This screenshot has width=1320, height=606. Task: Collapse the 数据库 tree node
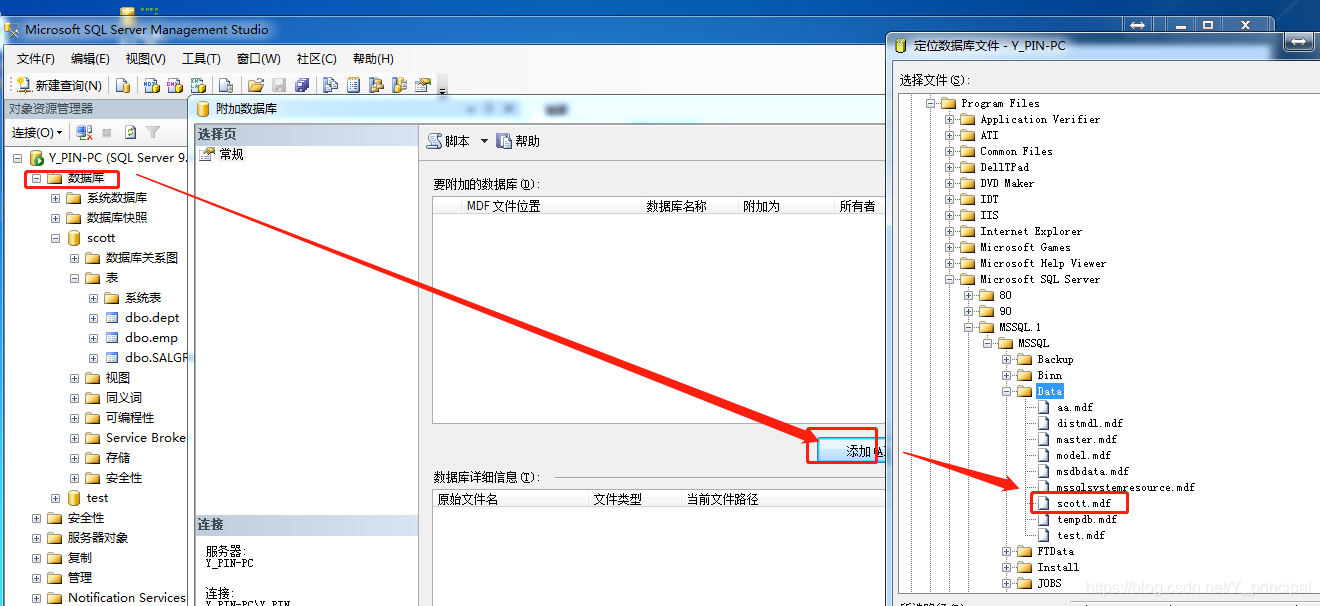37,178
